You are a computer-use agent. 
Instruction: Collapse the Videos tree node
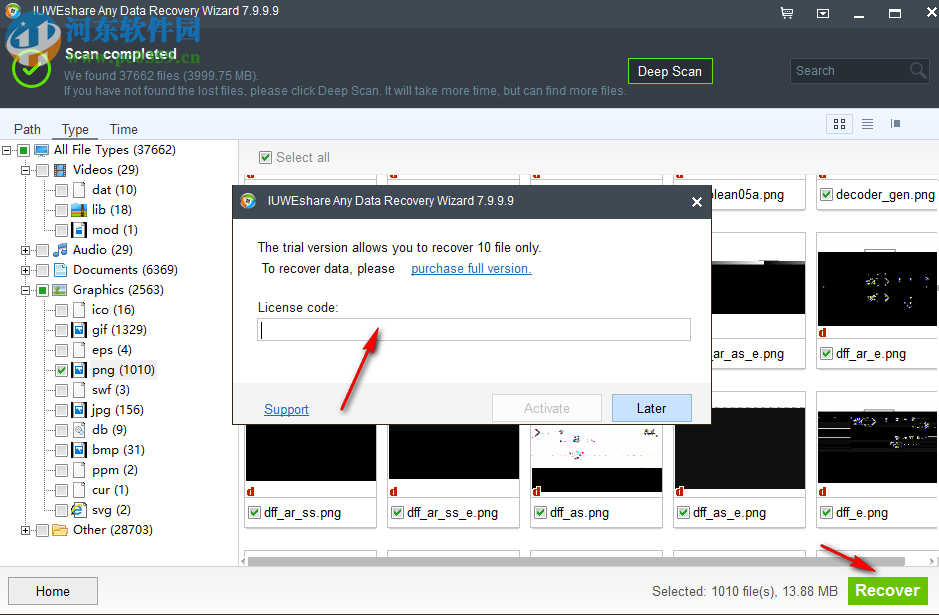click(x=25, y=170)
